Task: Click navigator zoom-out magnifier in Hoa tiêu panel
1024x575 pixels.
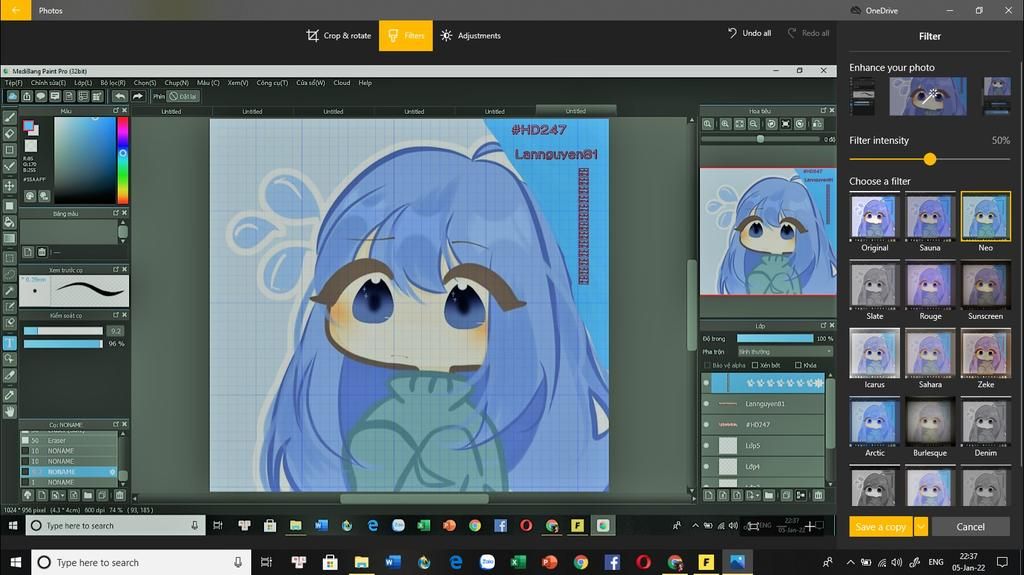Action: tap(754, 124)
